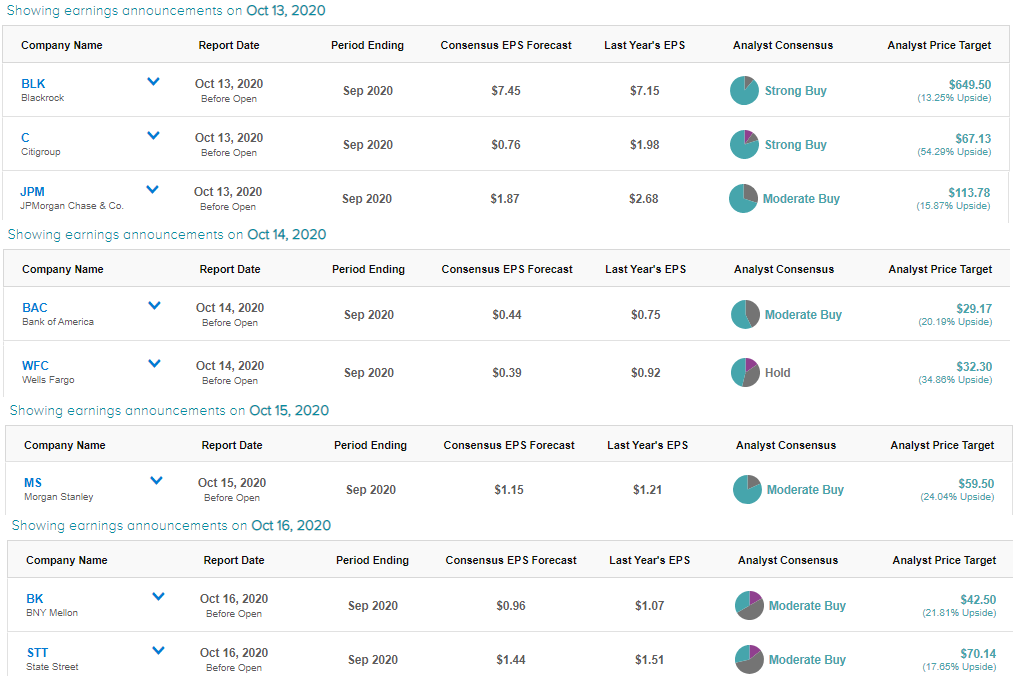Image resolution: width=1013 pixels, height=676 pixels.
Task: Select the $2.68 last year's EPS for JPMorgan
Action: (x=643, y=198)
